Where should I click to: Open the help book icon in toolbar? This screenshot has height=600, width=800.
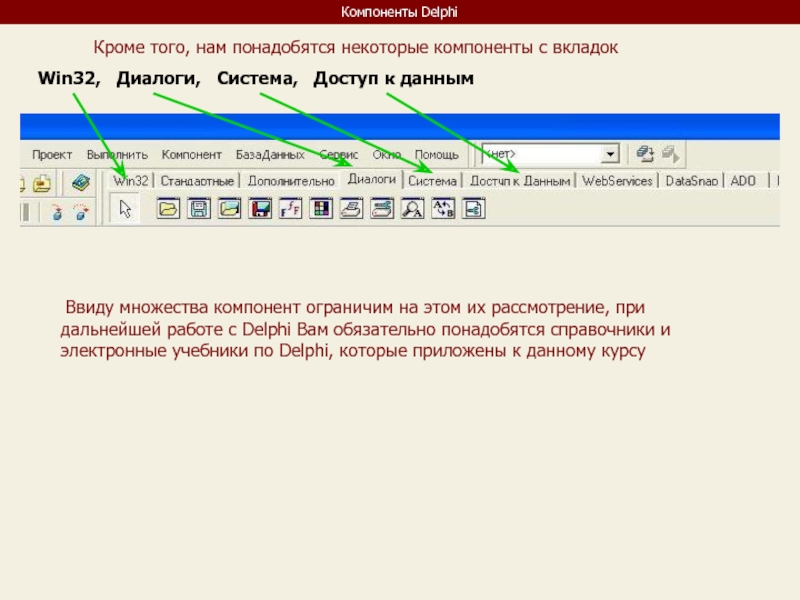[x=80, y=182]
